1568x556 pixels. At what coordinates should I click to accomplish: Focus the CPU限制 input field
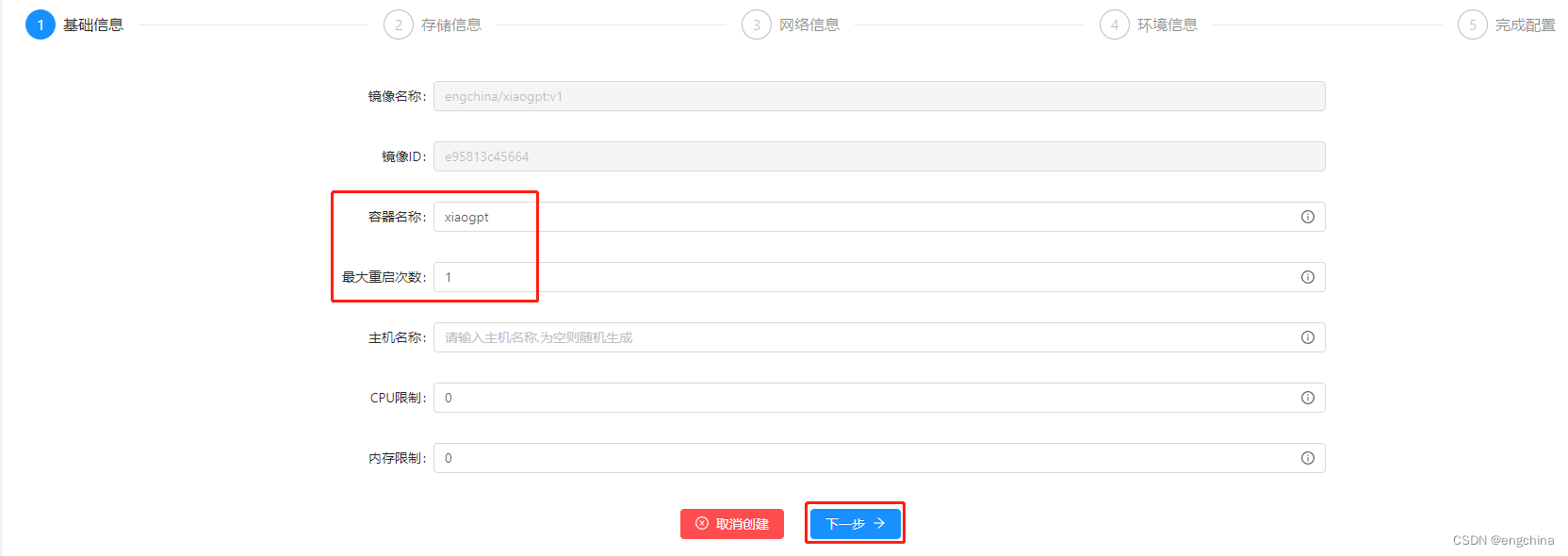pyautogui.click(x=879, y=398)
